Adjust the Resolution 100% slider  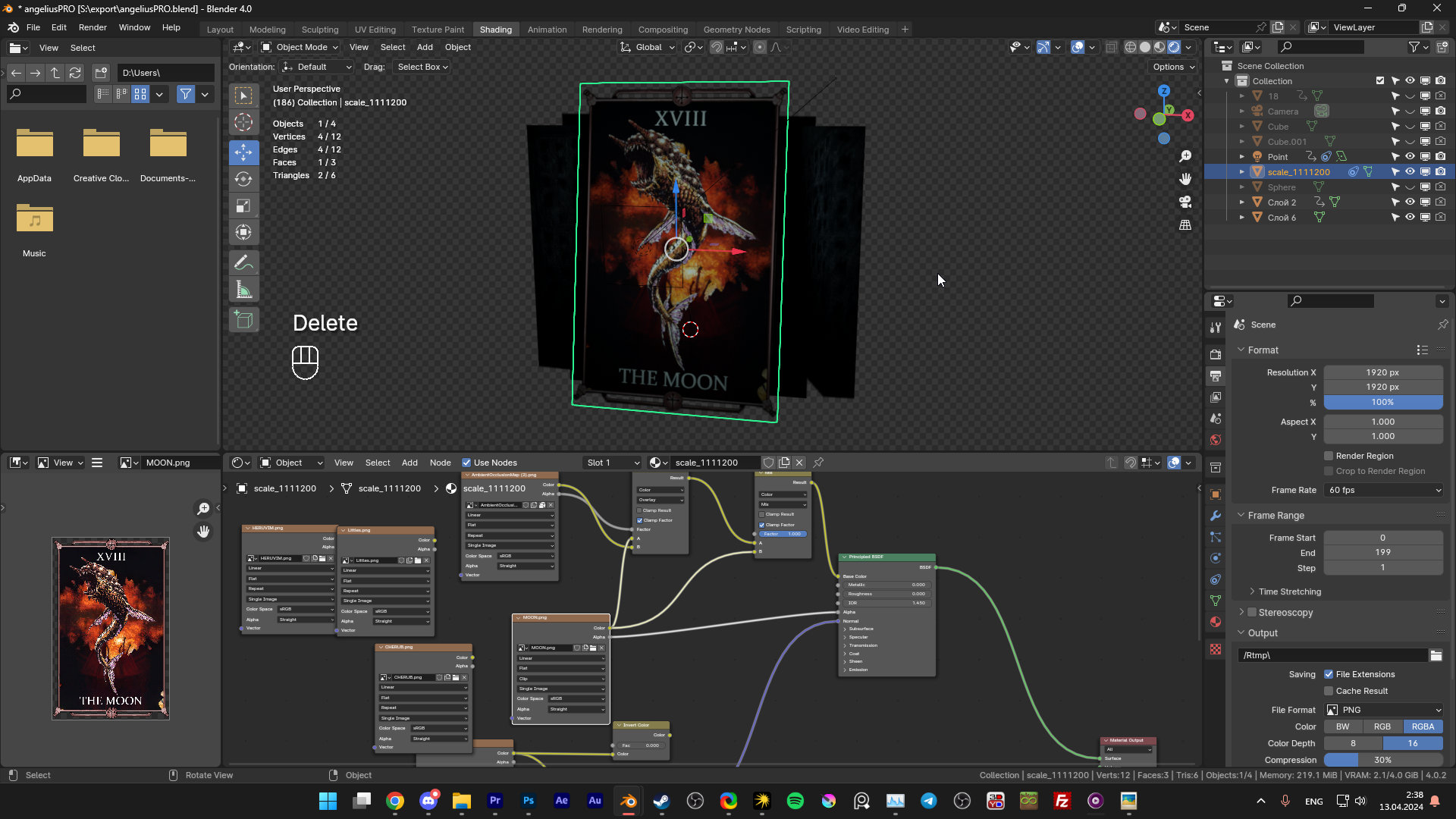1383,402
